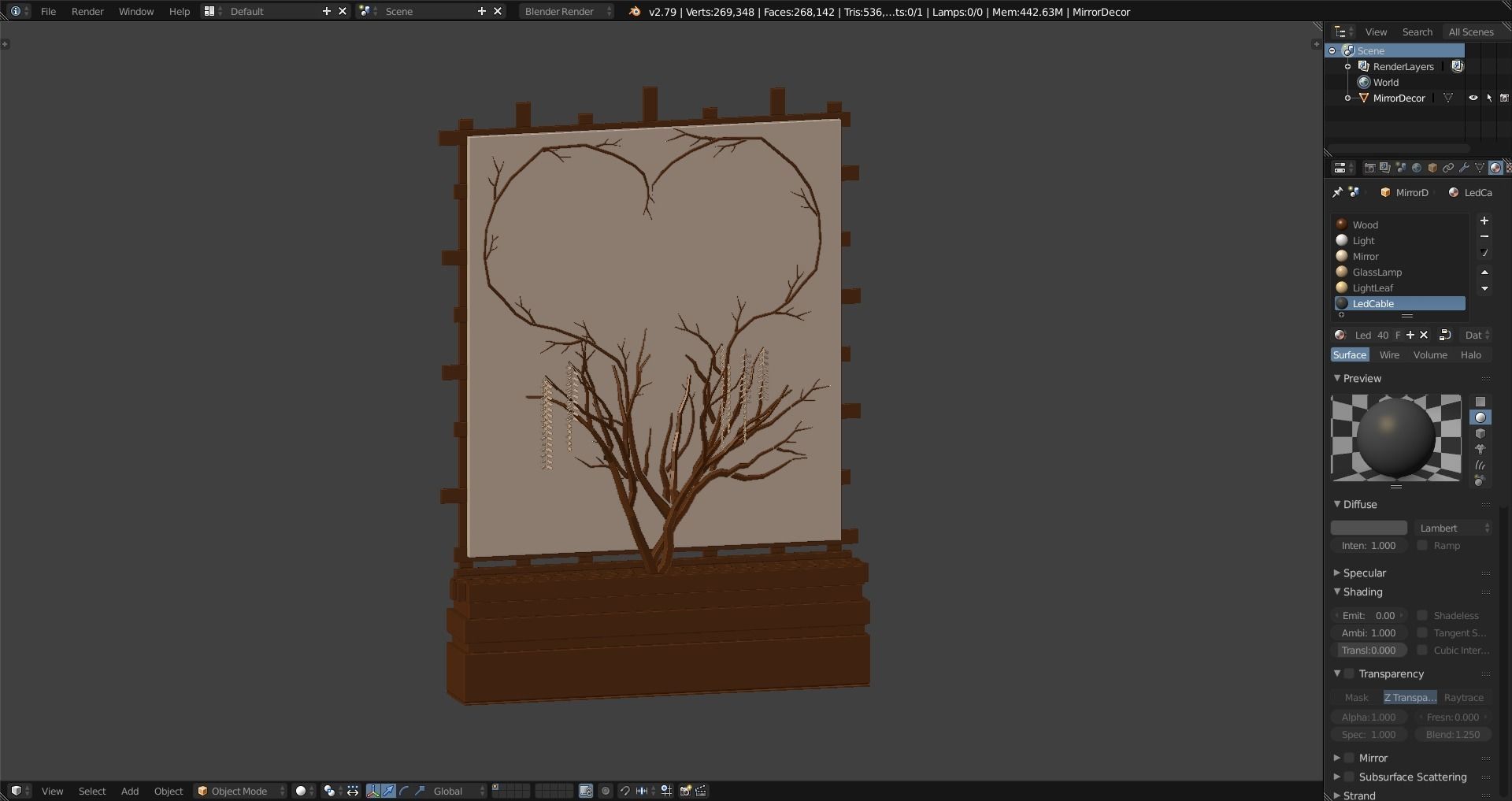This screenshot has width=1512, height=801.
Task: Remove the selected material slot with minus
Action: tap(1484, 237)
